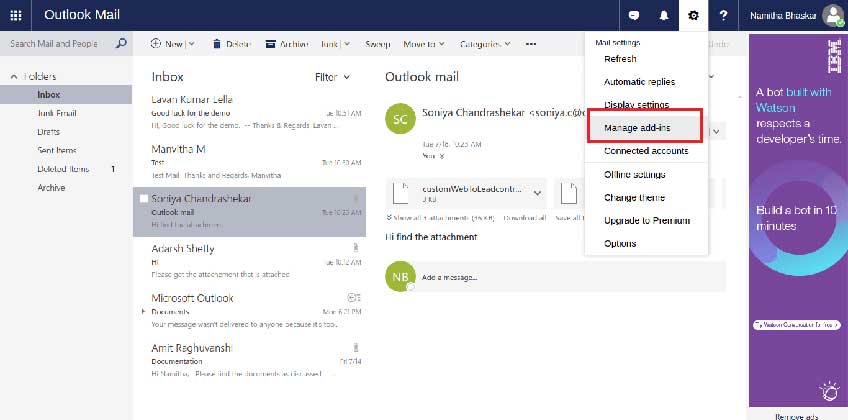
Task: Choose Change theme menu item
Action: (634, 198)
